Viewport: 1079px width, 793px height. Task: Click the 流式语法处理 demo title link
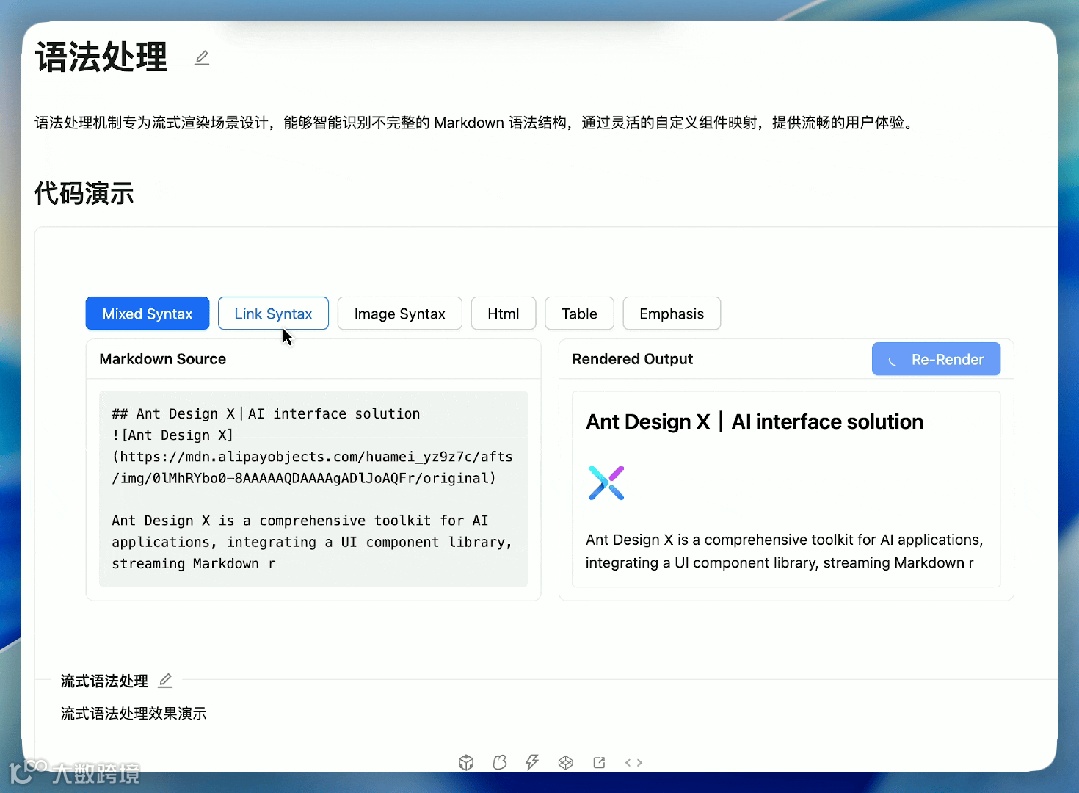click(x=104, y=681)
